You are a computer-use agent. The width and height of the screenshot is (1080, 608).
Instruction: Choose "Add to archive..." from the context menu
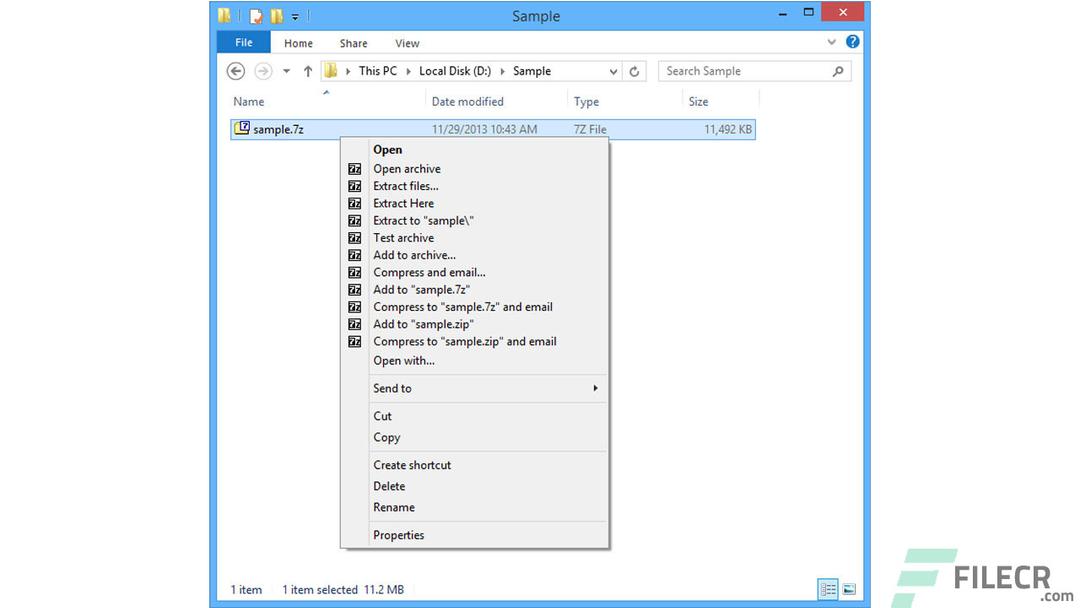click(x=414, y=254)
